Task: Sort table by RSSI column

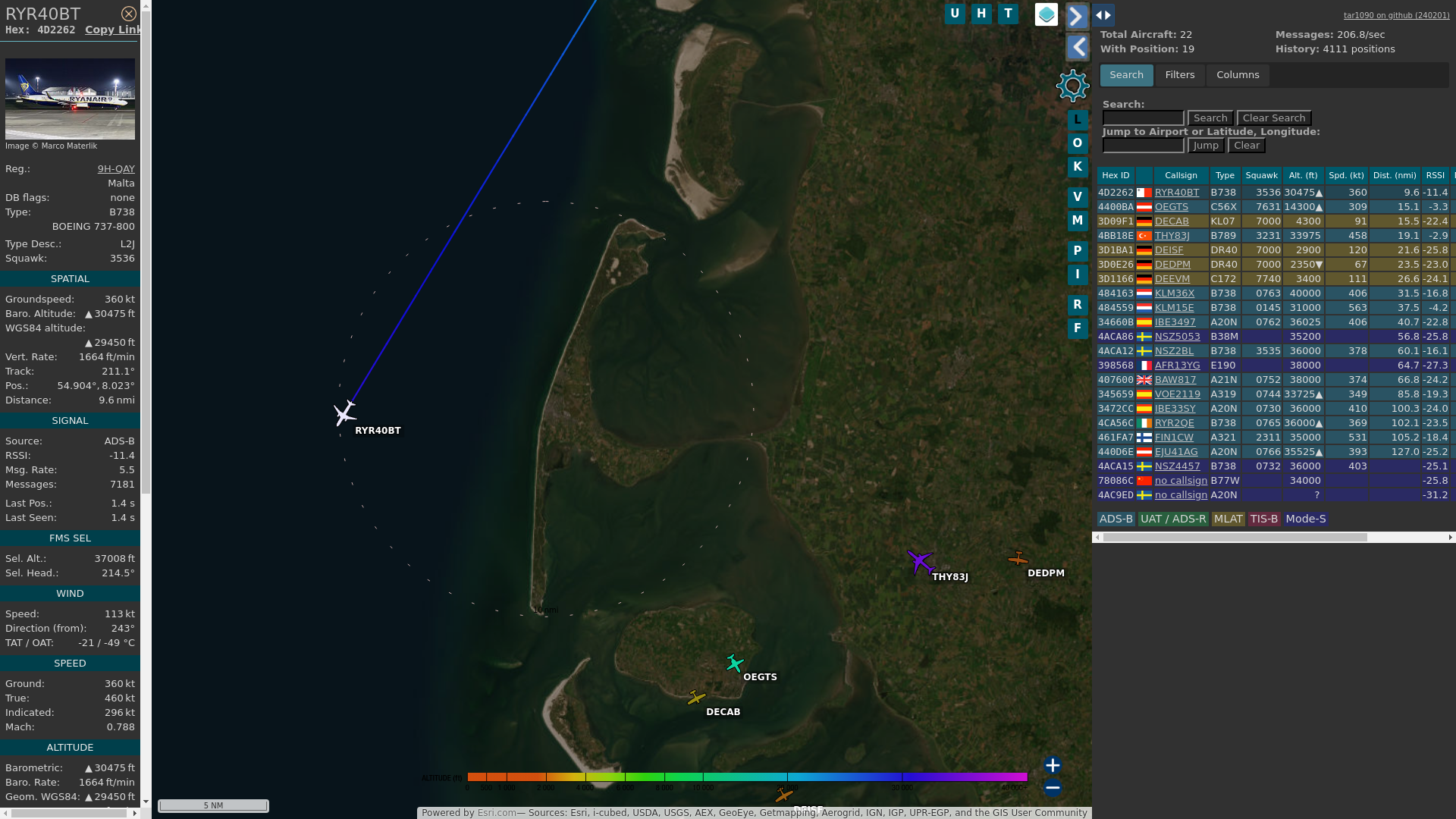Action: tap(1436, 175)
